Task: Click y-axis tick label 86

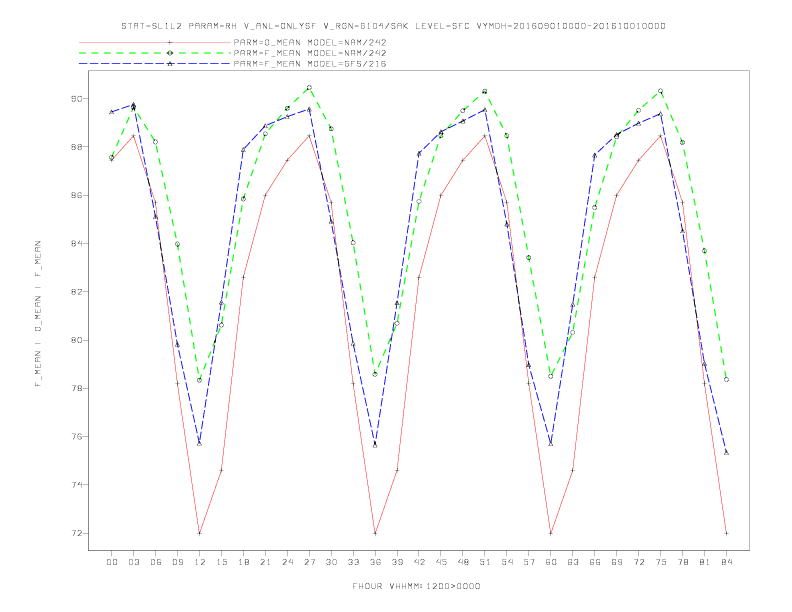Action: 76,195
